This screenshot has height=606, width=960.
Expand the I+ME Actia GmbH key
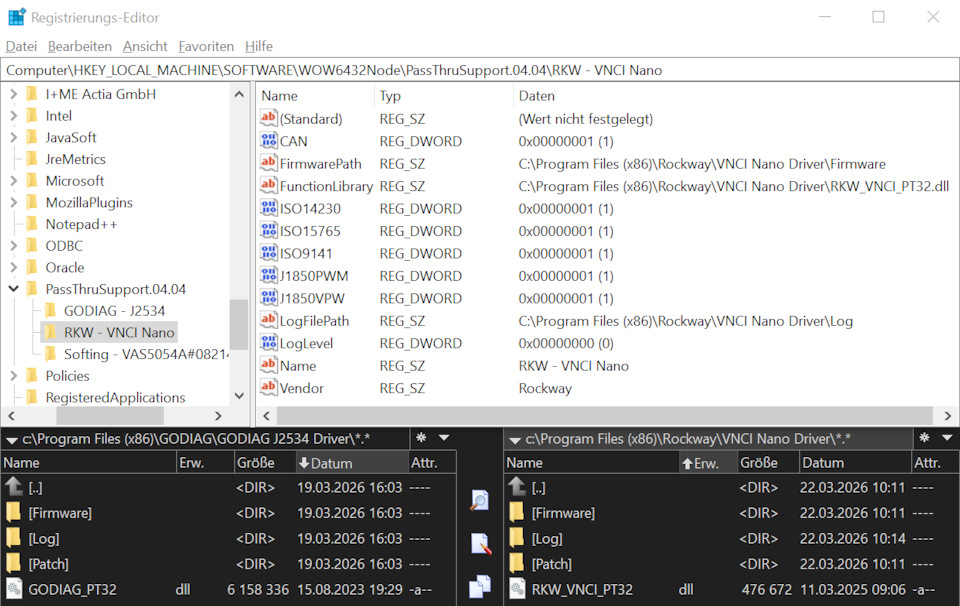tap(14, 94)
